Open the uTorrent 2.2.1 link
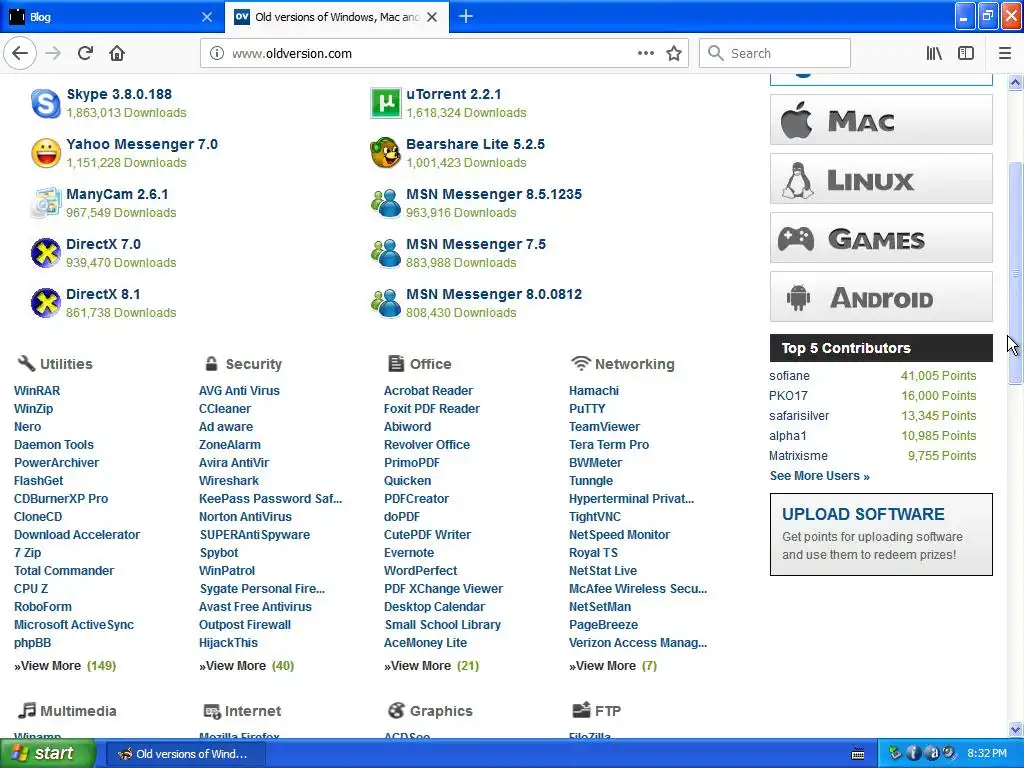 (454, 94)
